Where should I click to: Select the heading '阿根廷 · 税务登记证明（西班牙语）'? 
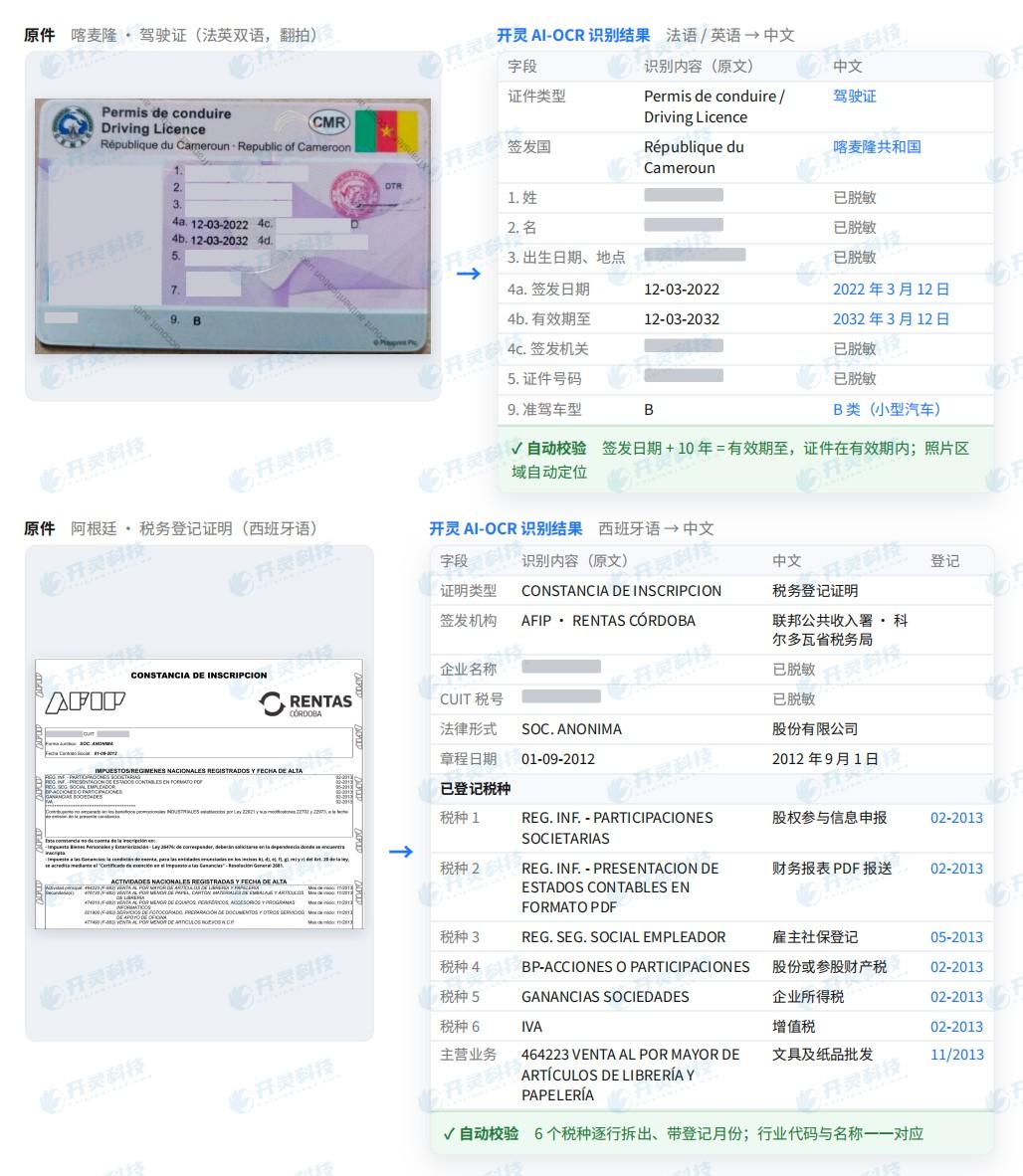click(x=193, y=528)
